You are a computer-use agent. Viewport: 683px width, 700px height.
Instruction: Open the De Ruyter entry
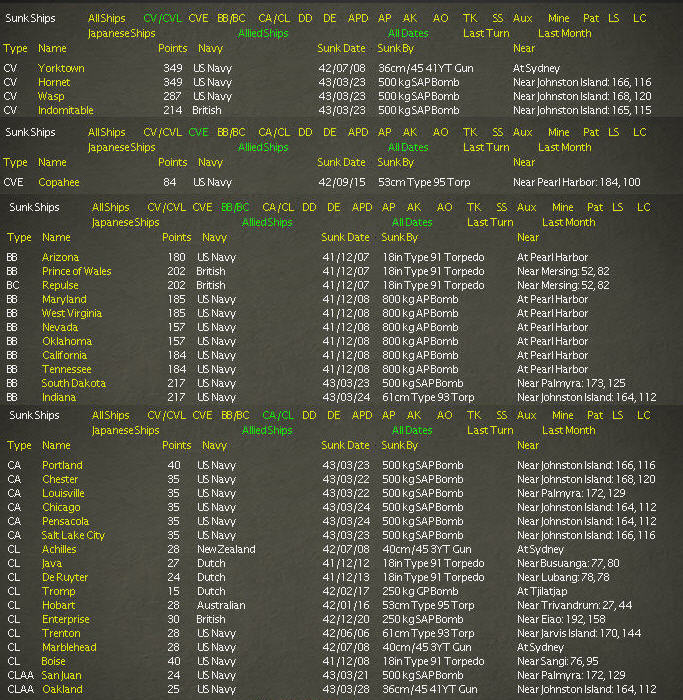point(65,577)
